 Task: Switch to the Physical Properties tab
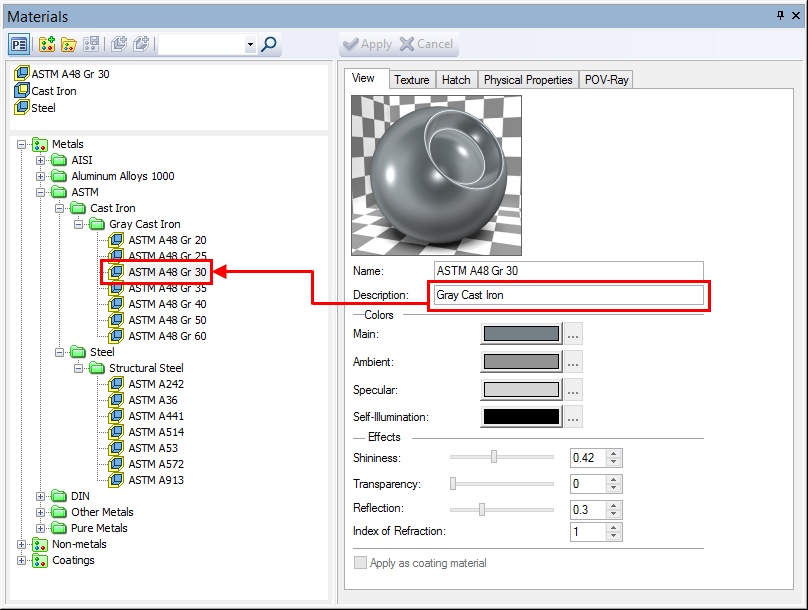point(528,80)
